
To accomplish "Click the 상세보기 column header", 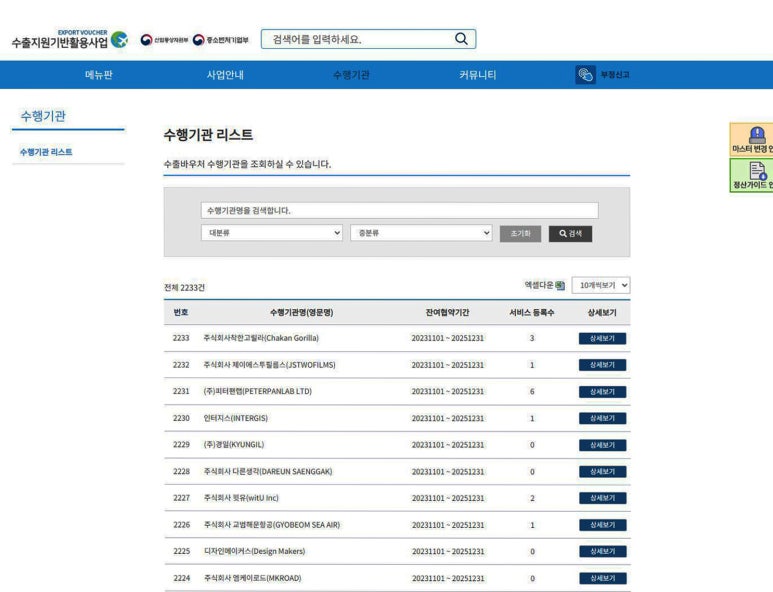I will tap(602, 313).
